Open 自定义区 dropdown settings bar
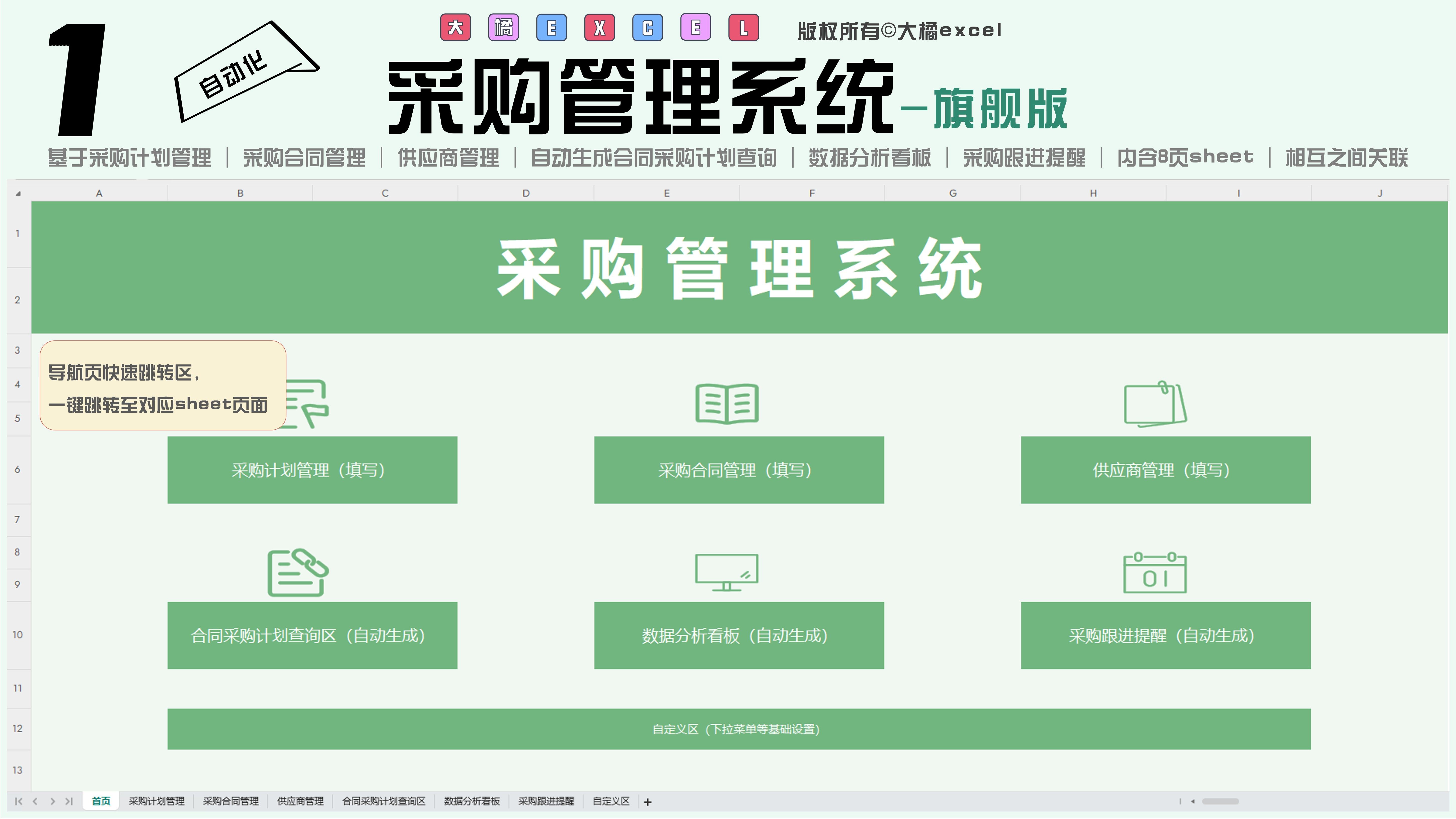This screenshot has height=819, width=1456. [x=739, y=730]
